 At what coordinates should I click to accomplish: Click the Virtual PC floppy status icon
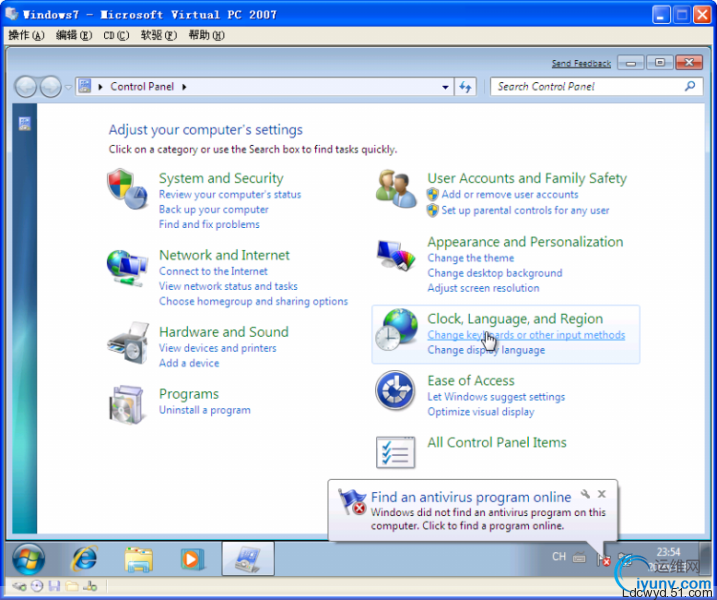[x=54, y=586]
